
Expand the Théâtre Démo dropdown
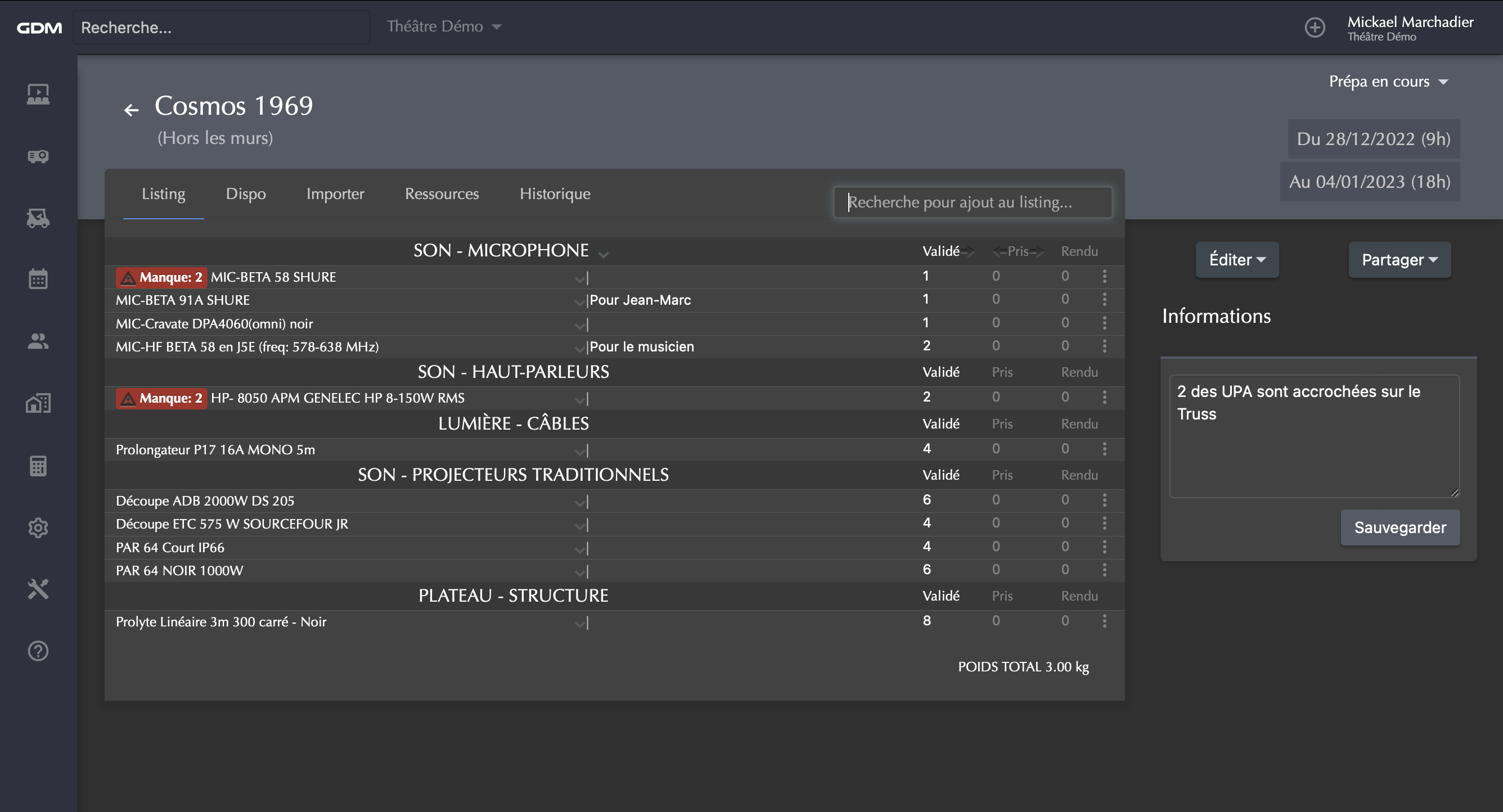[x=443, y=27]
